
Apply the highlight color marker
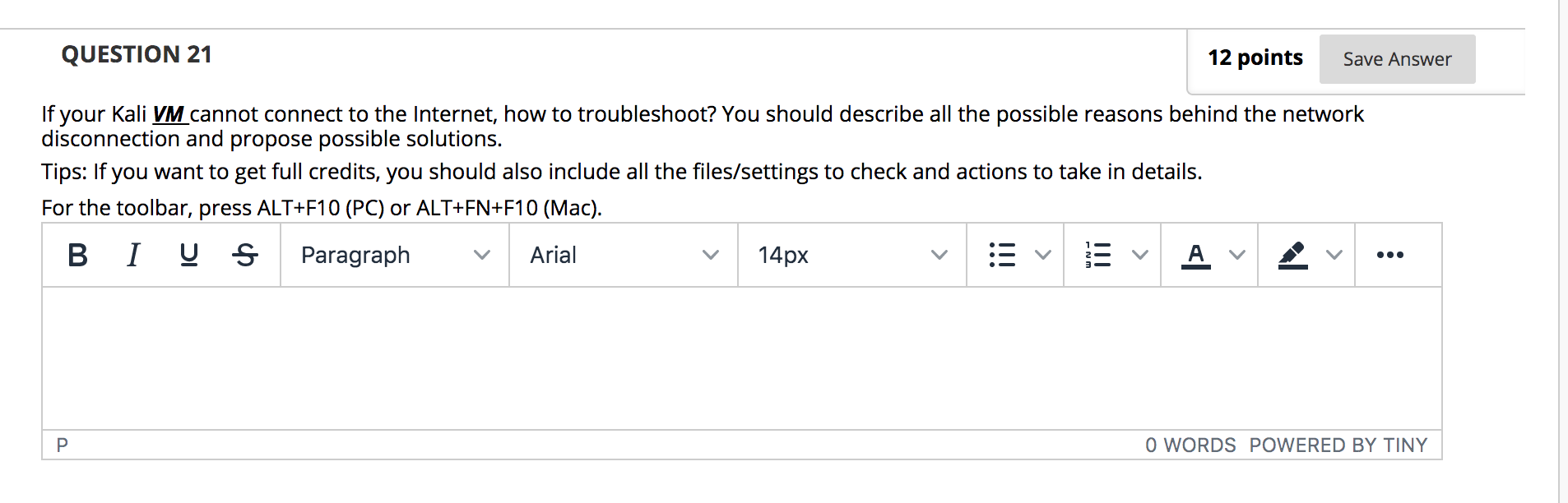coord(1293,255)
